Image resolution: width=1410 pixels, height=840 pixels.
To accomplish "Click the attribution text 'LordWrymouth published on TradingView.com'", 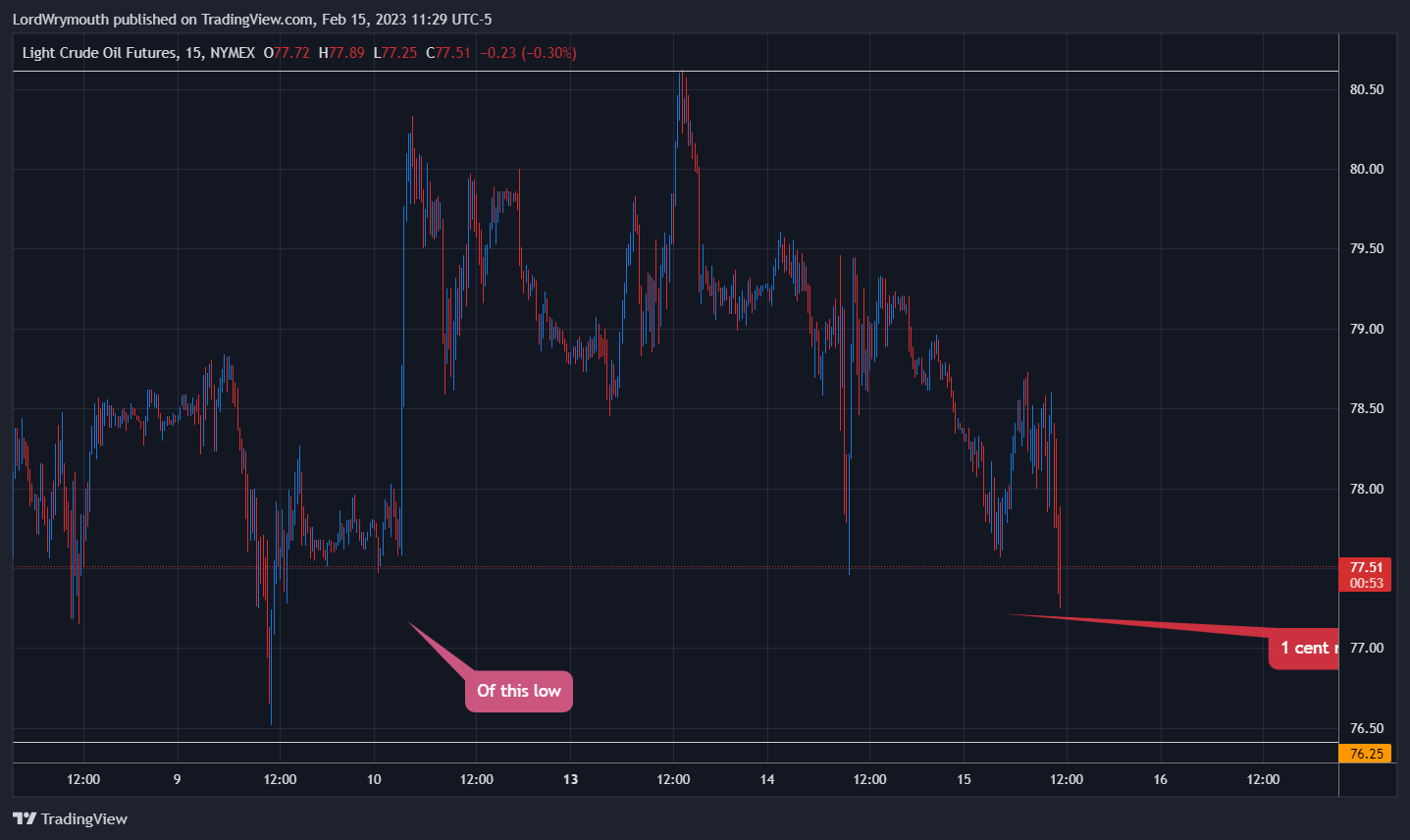I will (x=163, y=19).
